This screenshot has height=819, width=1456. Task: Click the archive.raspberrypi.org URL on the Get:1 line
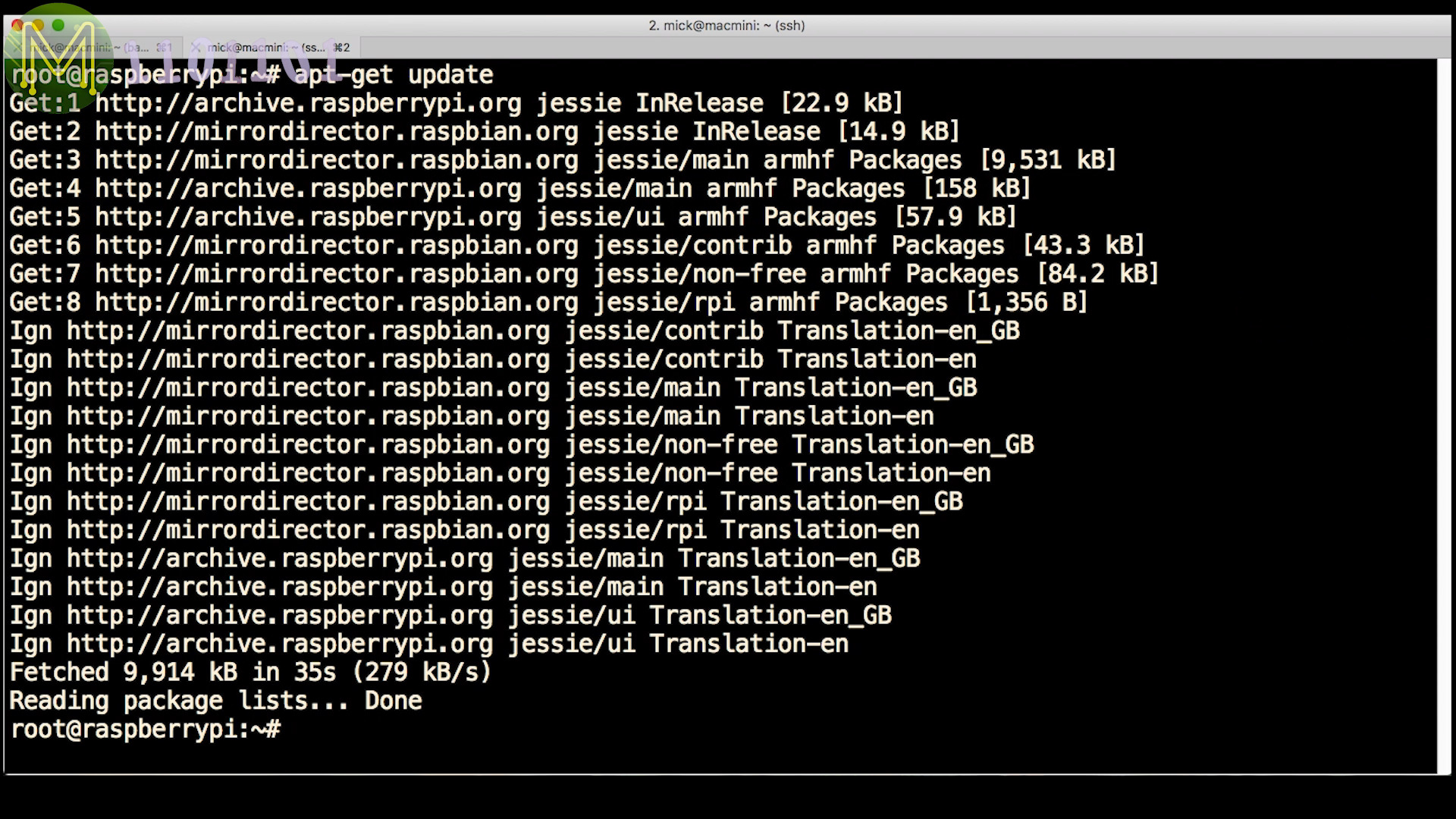pyautogui.click(x=308, y=104)
